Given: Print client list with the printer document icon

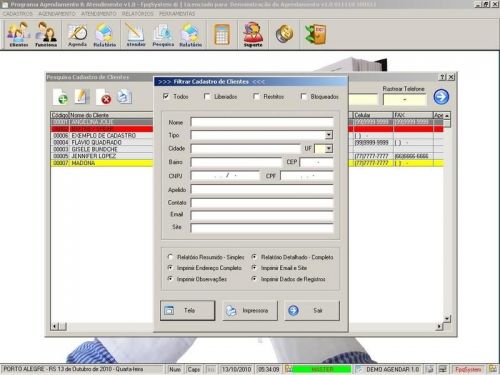Looking at the screenshot, I should click(x=124, y=97).
